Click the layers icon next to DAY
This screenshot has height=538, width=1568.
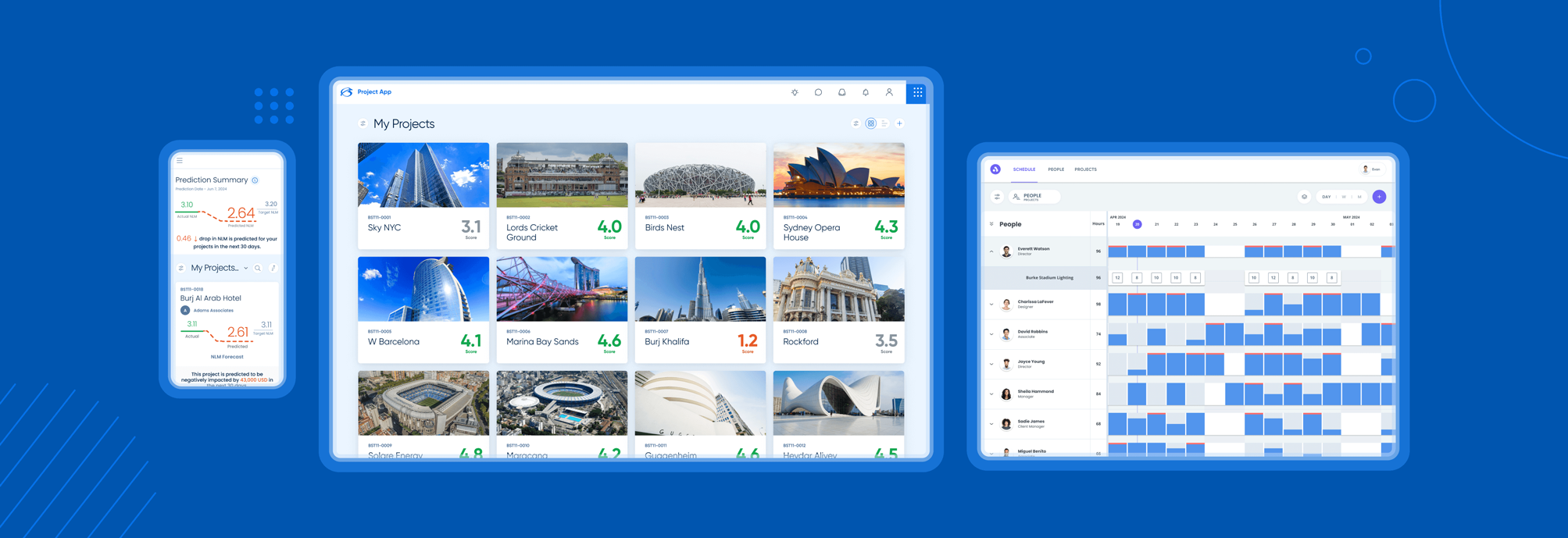1304,197
